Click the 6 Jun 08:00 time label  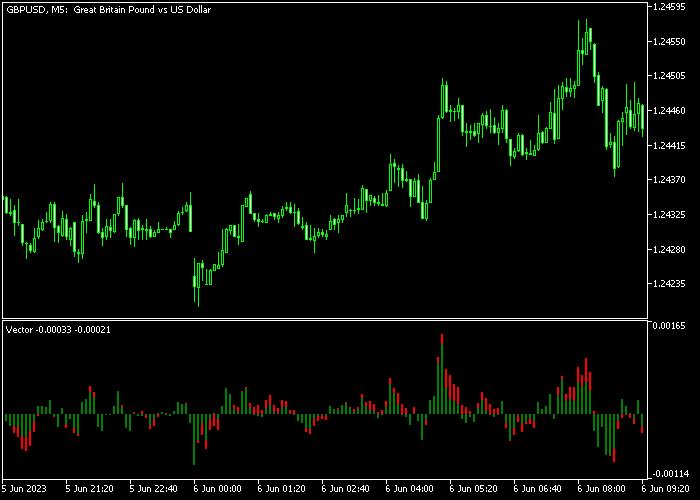602,489
